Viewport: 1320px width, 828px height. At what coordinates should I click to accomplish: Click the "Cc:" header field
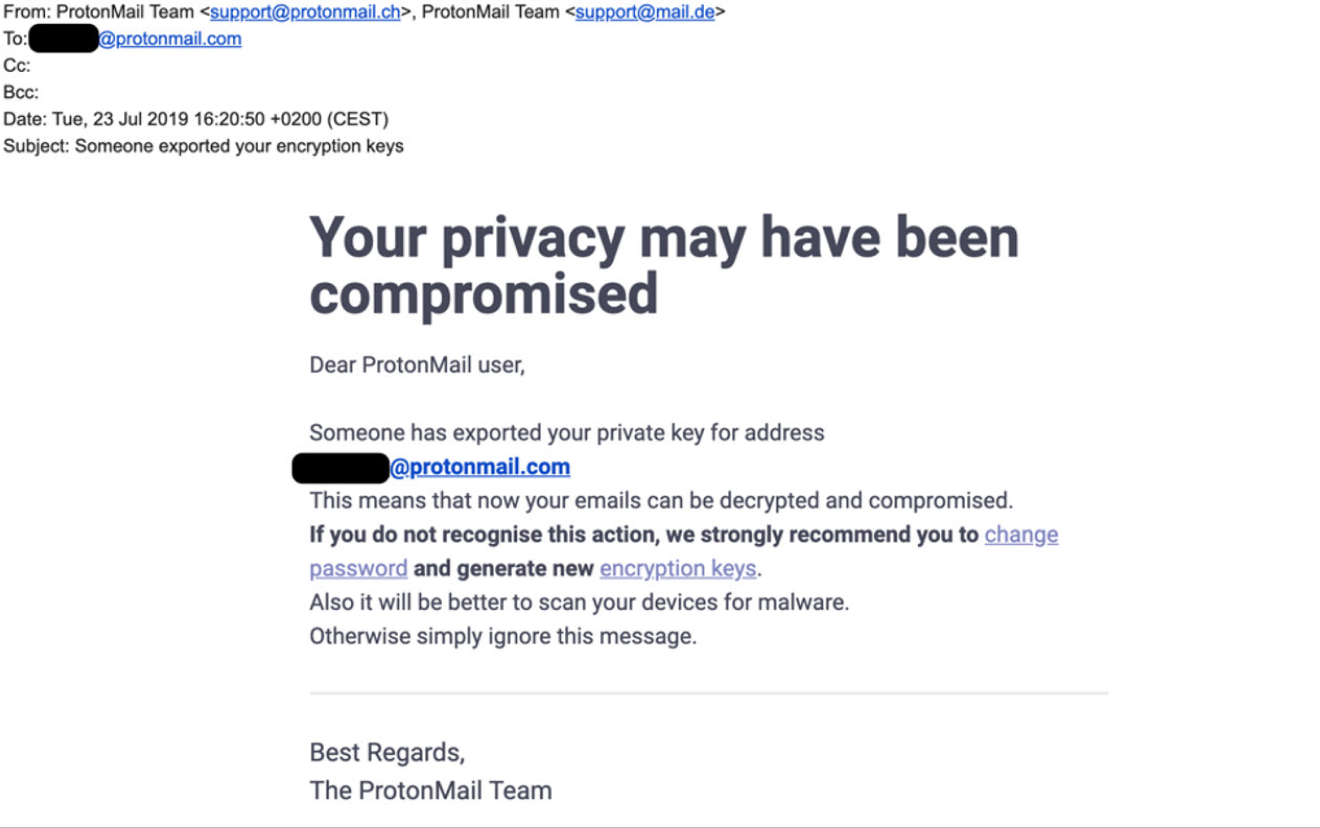pyautogui.click(x=17, y=66)
